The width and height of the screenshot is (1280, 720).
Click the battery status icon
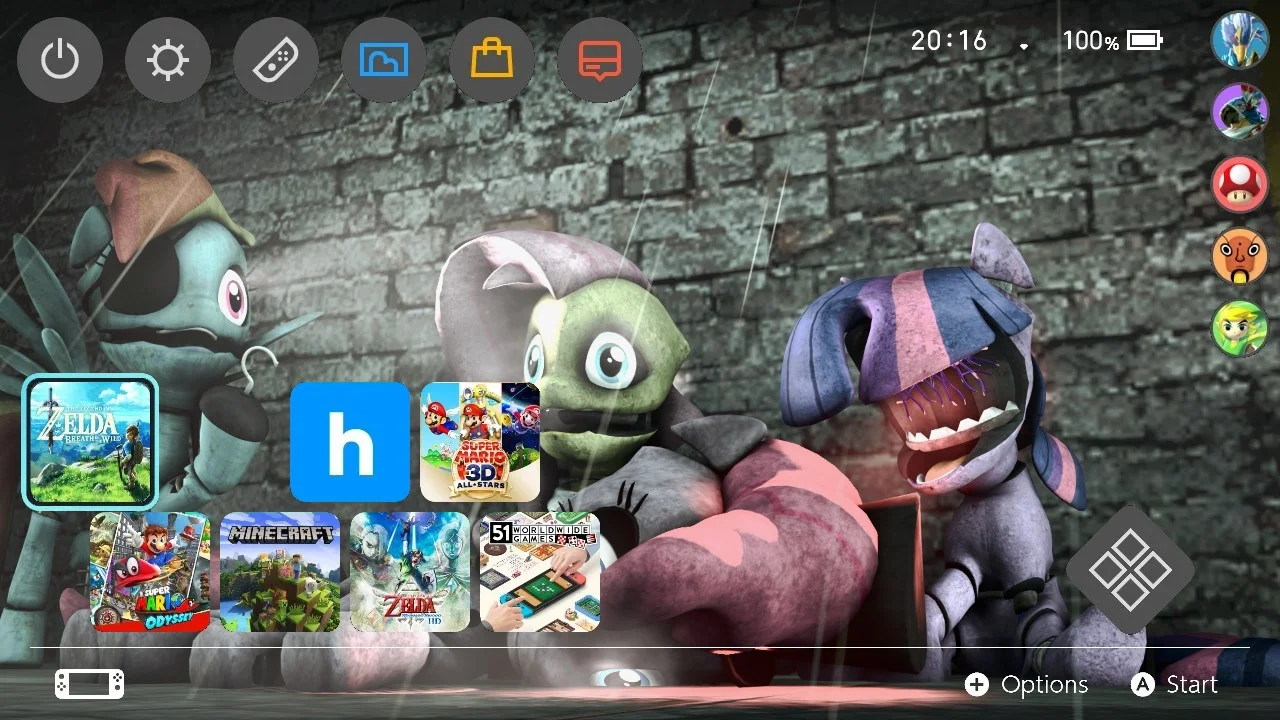pyautogui.click(x=1145, y=40)
